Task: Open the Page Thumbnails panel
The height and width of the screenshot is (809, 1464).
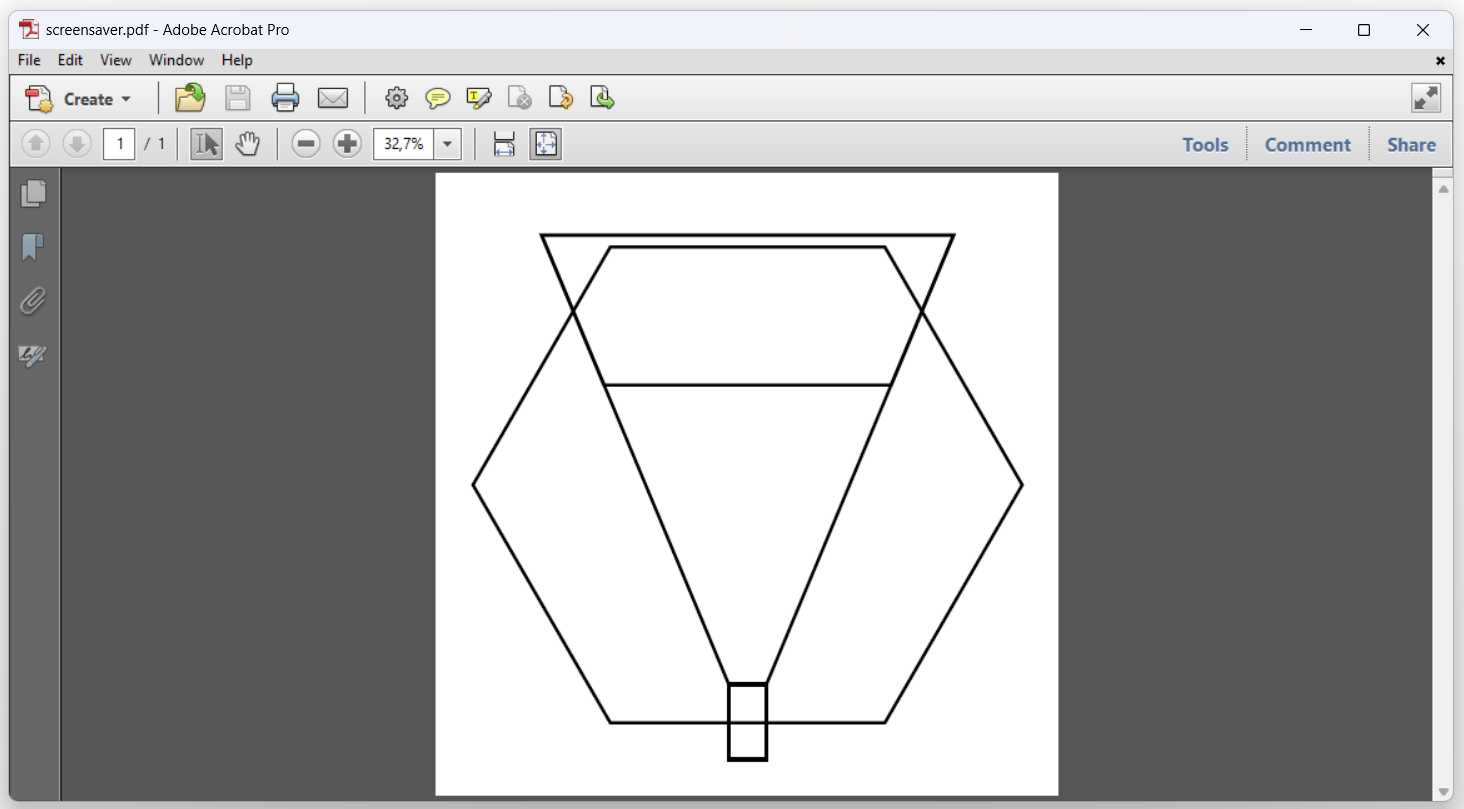Action: [x=33, y=193]
